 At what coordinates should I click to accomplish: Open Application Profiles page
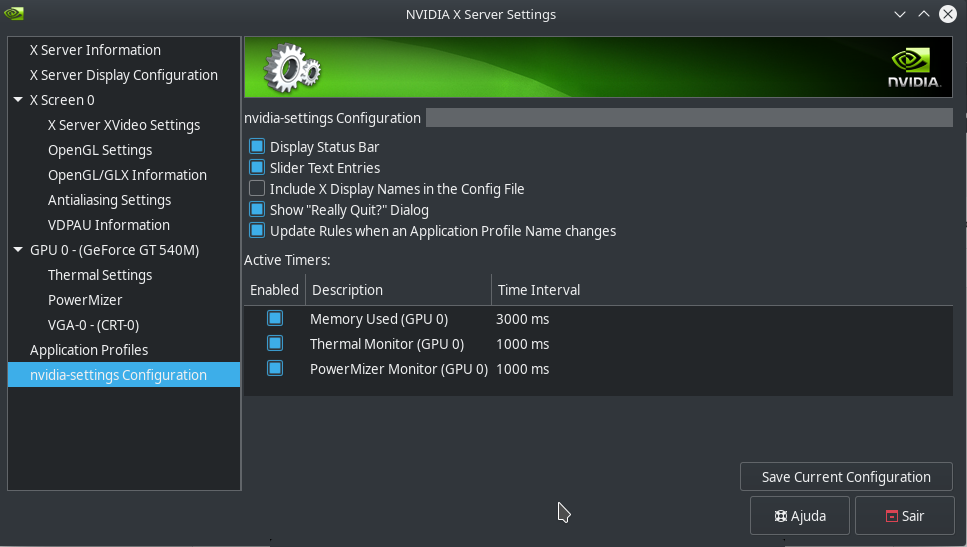(x=89, y=350)
